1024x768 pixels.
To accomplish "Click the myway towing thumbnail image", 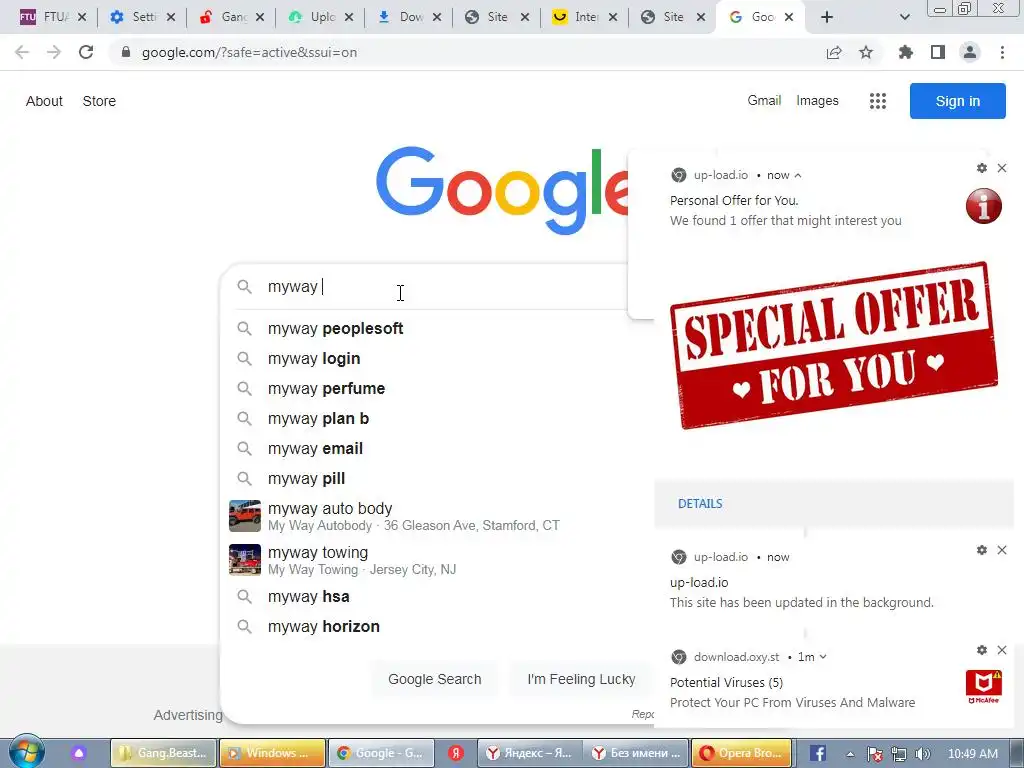I will coord(245,560).
